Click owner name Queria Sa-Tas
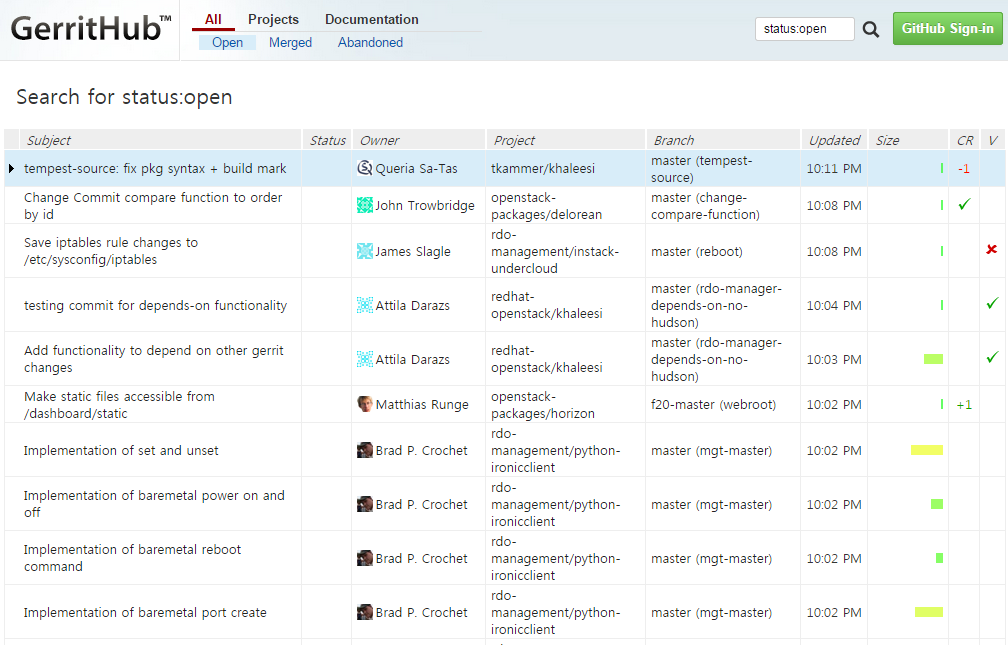1008x645 pixels. [417, 168]
